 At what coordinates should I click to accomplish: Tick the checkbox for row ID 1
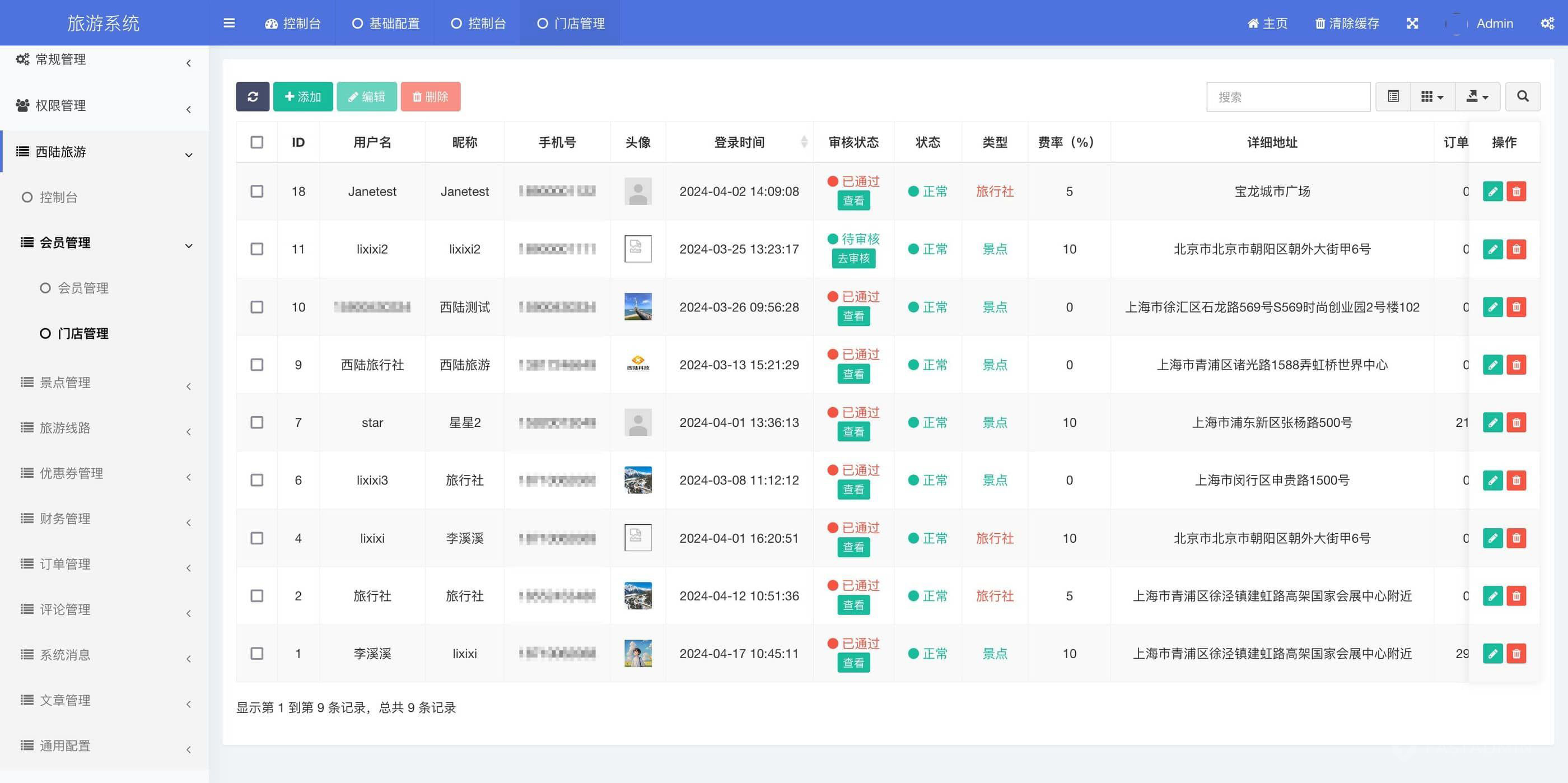click(x=257, y=653)
